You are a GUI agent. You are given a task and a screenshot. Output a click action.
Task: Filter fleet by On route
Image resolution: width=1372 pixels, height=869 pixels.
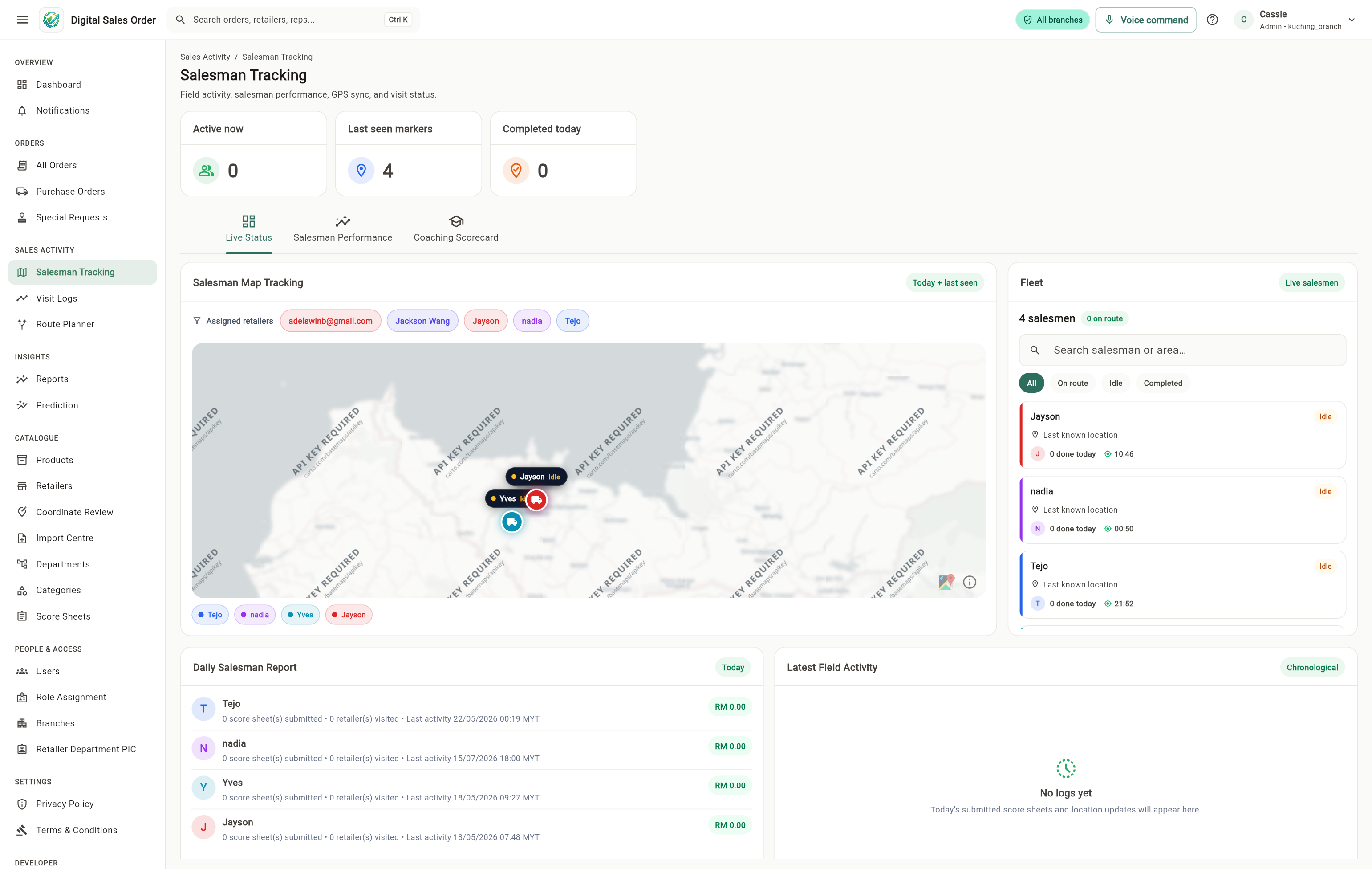[1072, 383]
